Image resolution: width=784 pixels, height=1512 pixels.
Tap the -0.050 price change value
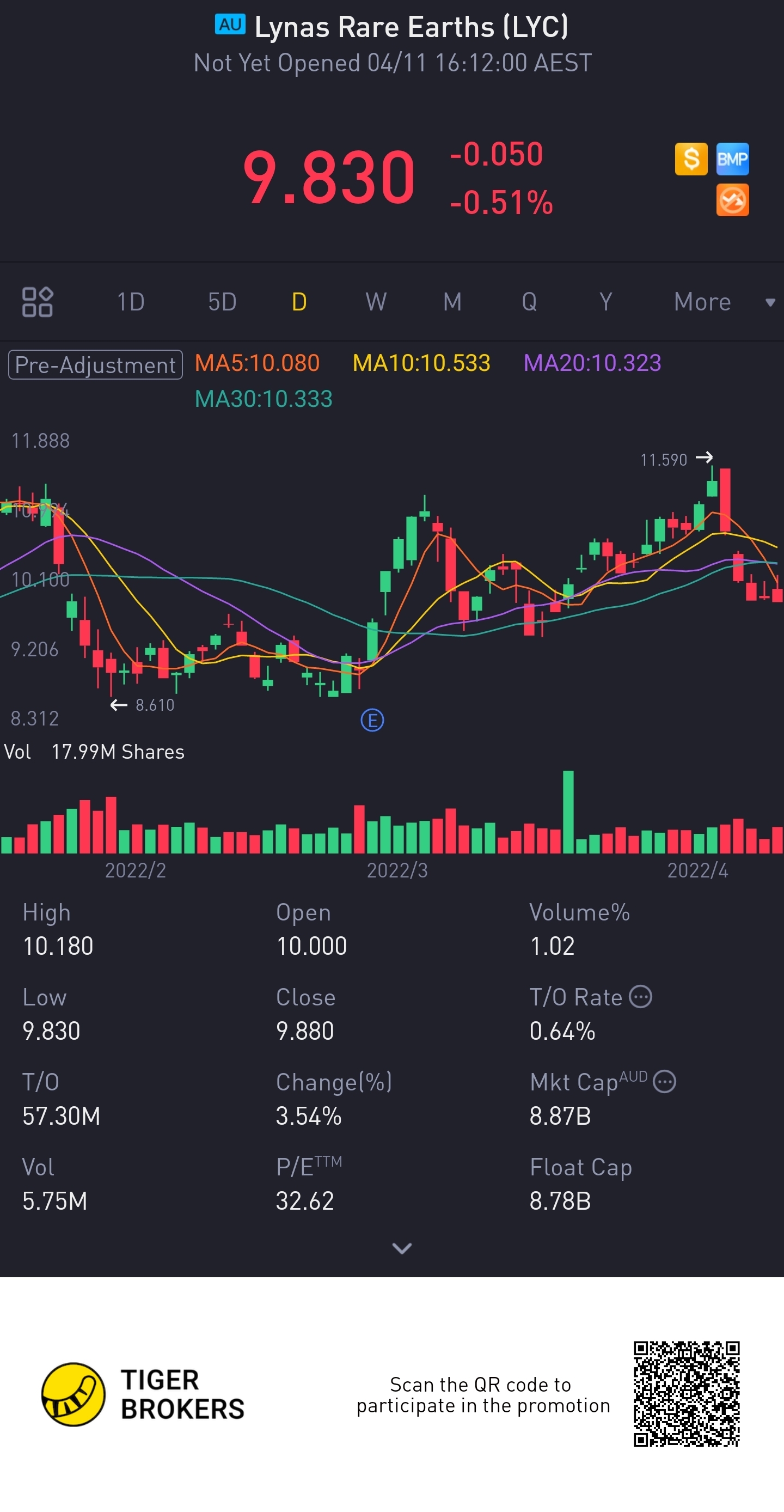497,154
